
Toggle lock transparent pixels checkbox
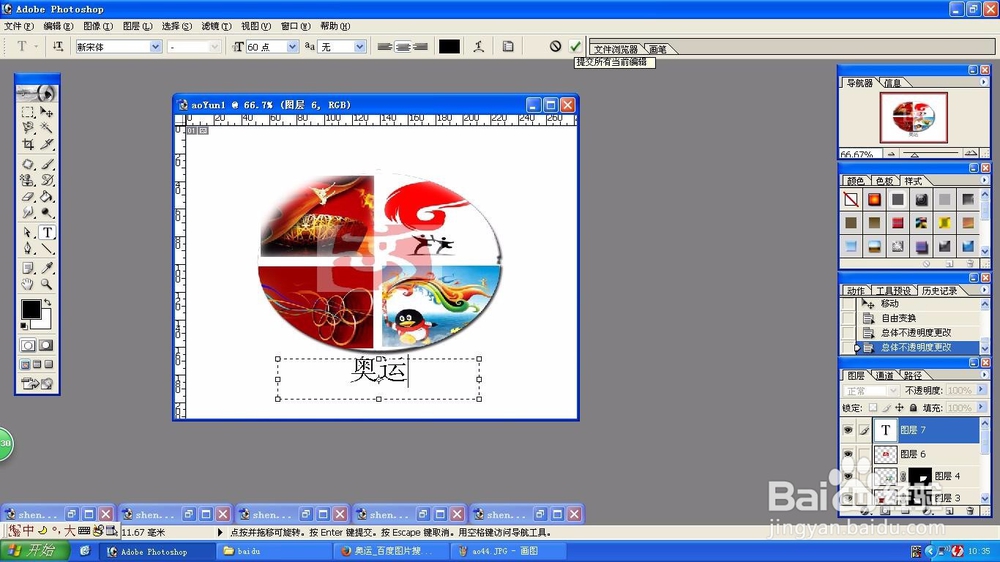[872, 408]
